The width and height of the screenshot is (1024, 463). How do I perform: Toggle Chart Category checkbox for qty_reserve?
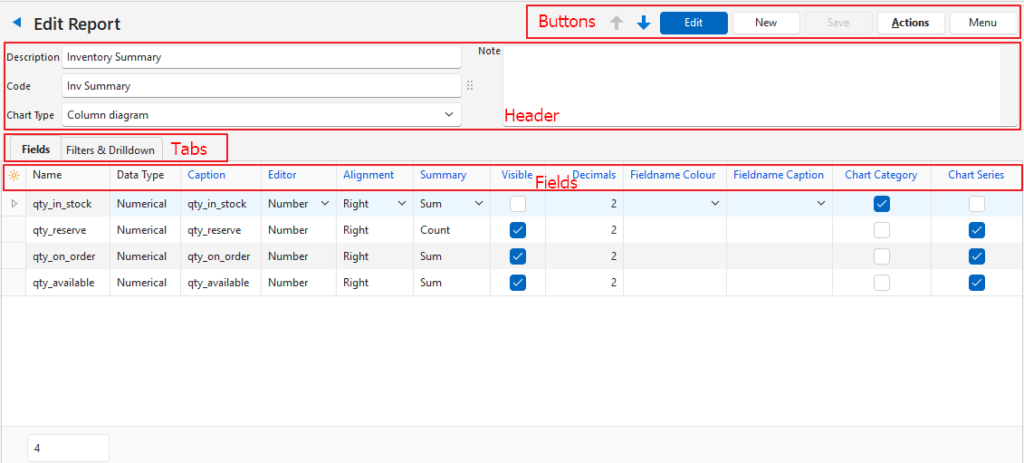pos(882,230)
